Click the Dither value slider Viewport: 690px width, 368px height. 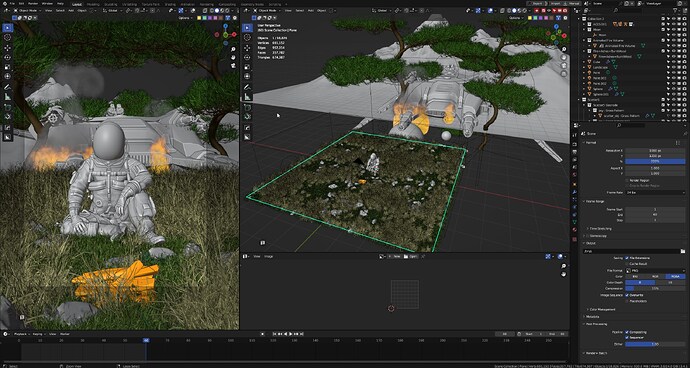point(655,344)
